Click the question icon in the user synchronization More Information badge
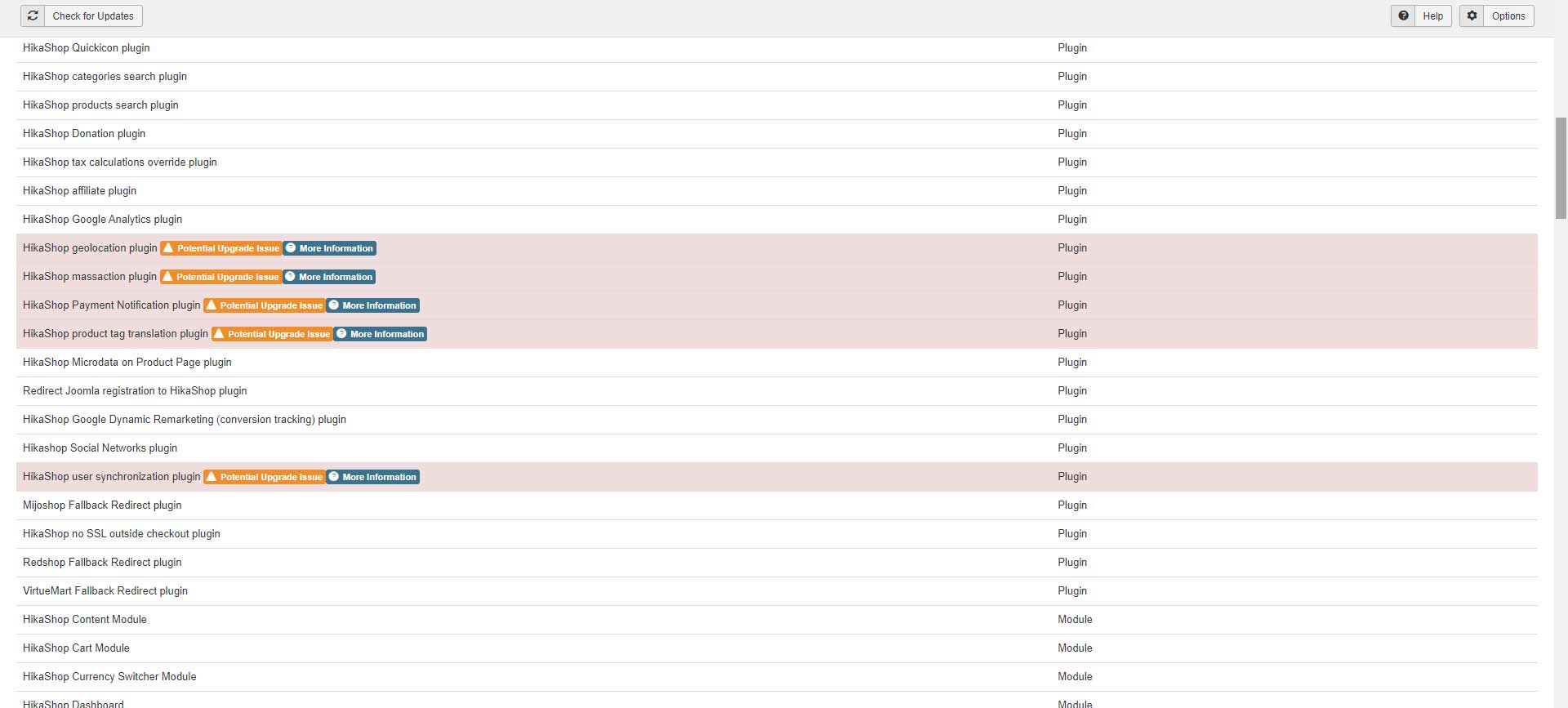The image size is (1568, 708). pos(333,477)
